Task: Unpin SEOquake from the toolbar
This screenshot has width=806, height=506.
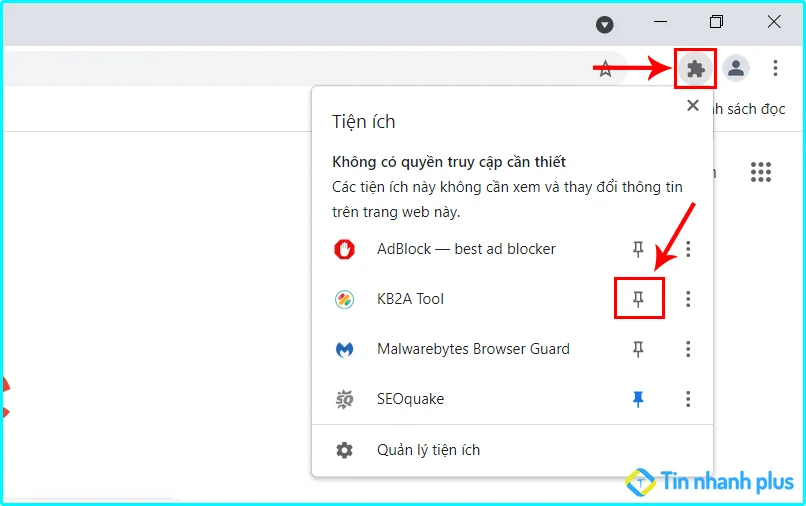Action: tap(638, 399)
